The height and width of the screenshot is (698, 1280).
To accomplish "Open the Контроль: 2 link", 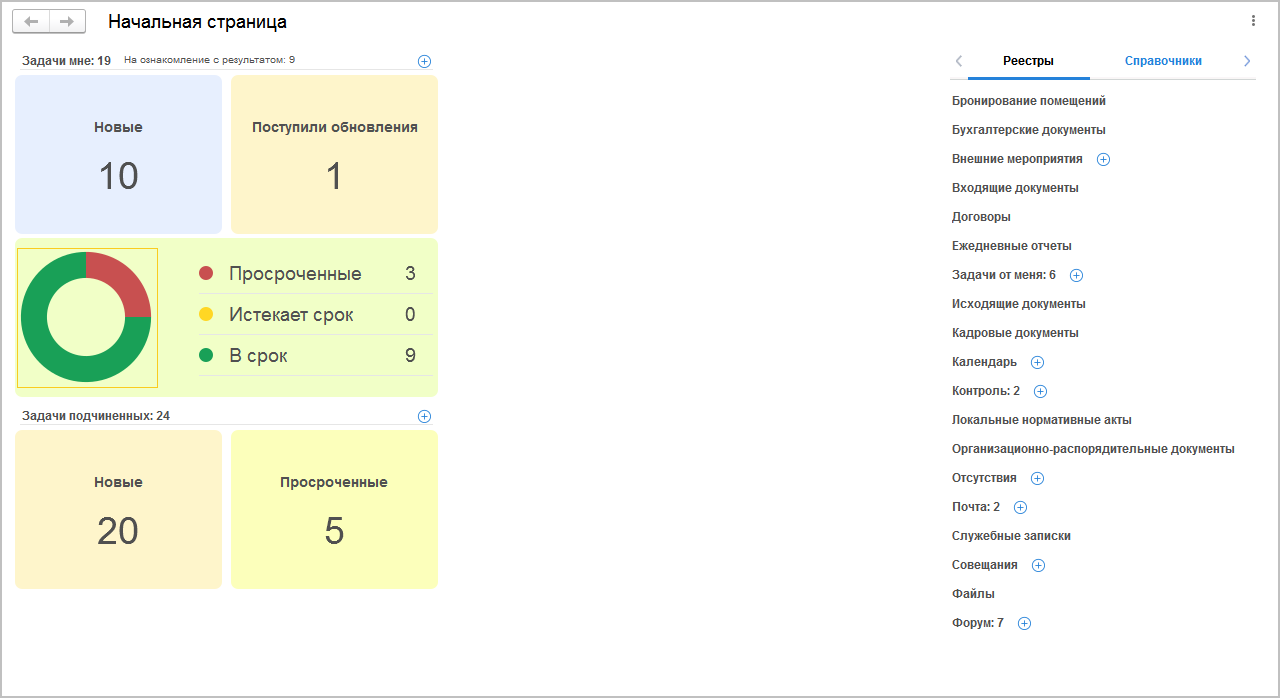I will coord(986,391).
